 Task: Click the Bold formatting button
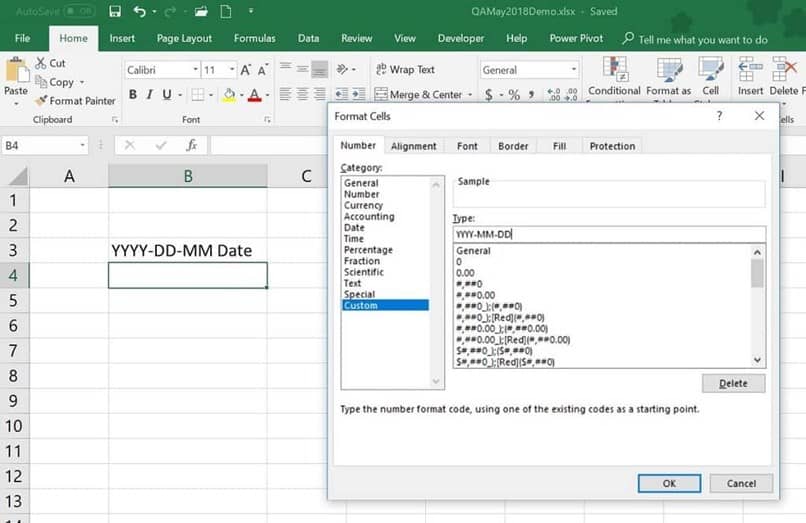tap(132, 95)
